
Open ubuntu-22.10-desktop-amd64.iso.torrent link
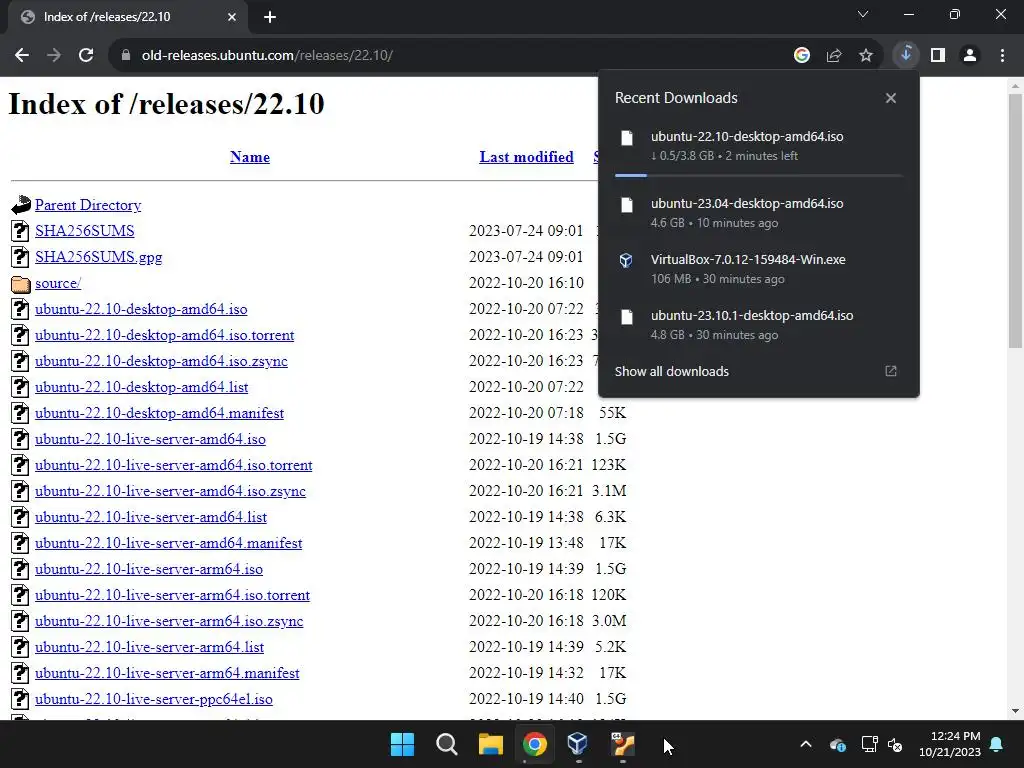click(x=165, y=335)
